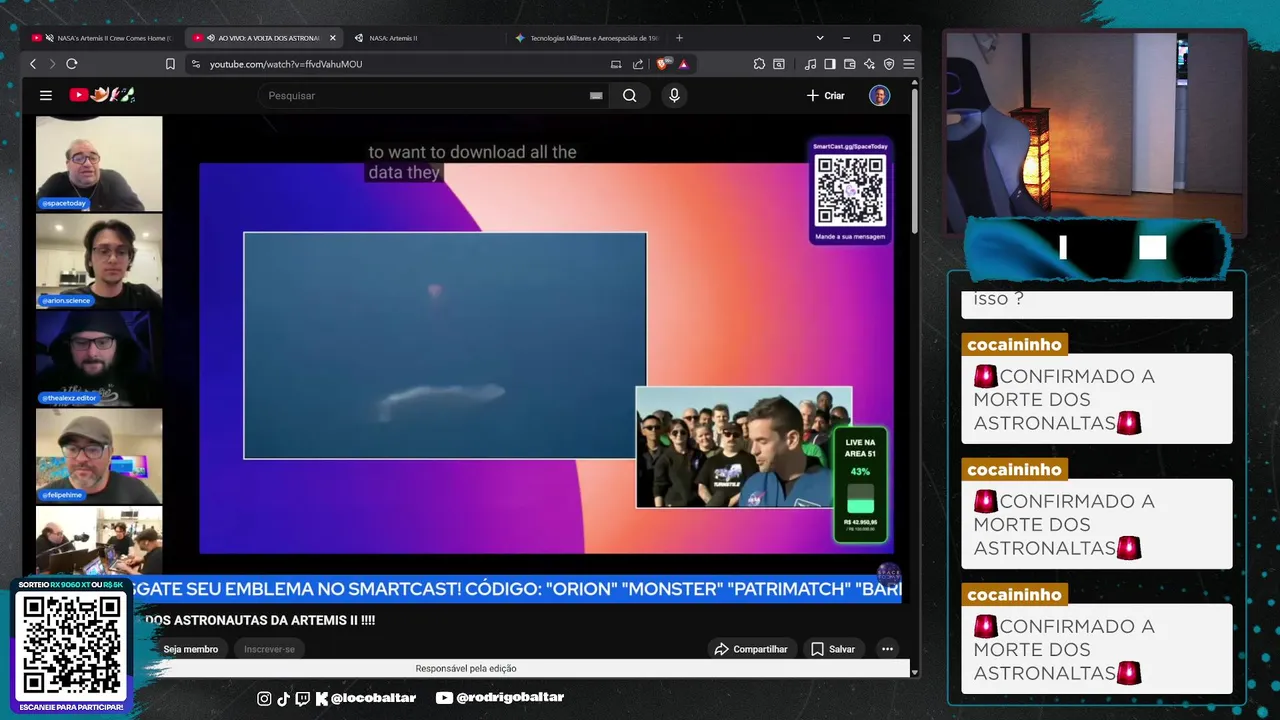Open the picture-in-picture icon in address bar
The height and width of the screenshot is (720, 1280).
click(616, 64)
